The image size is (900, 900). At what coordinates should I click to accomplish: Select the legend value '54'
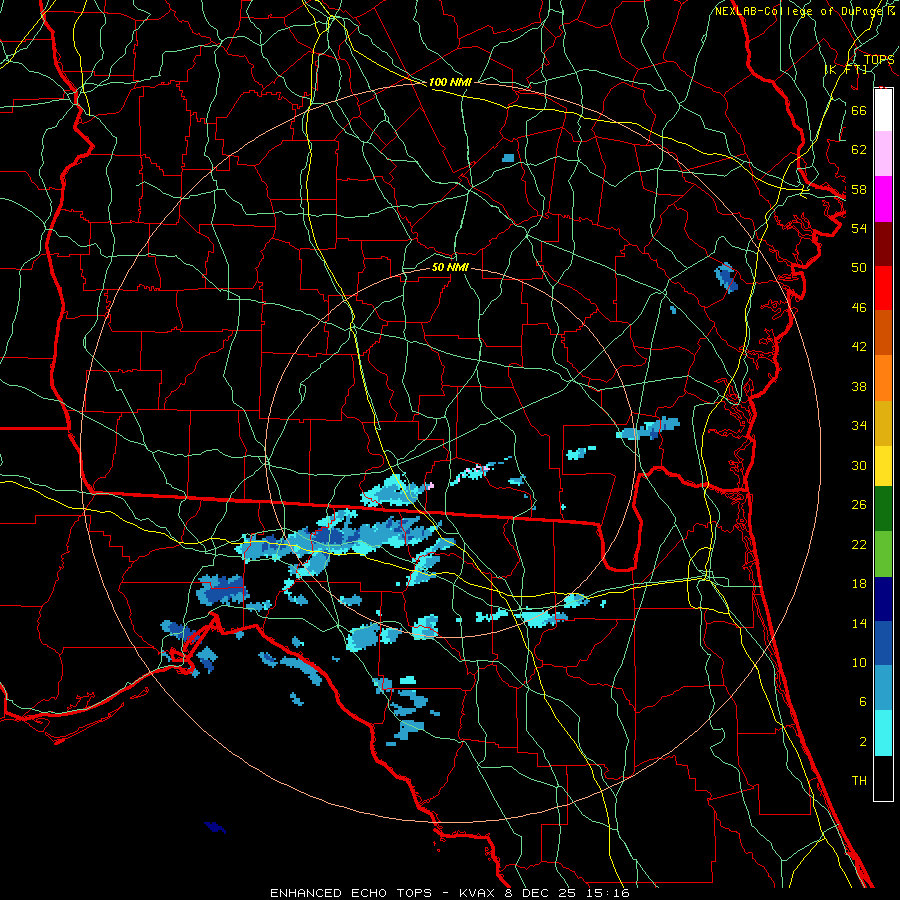(x=859, y=228)
